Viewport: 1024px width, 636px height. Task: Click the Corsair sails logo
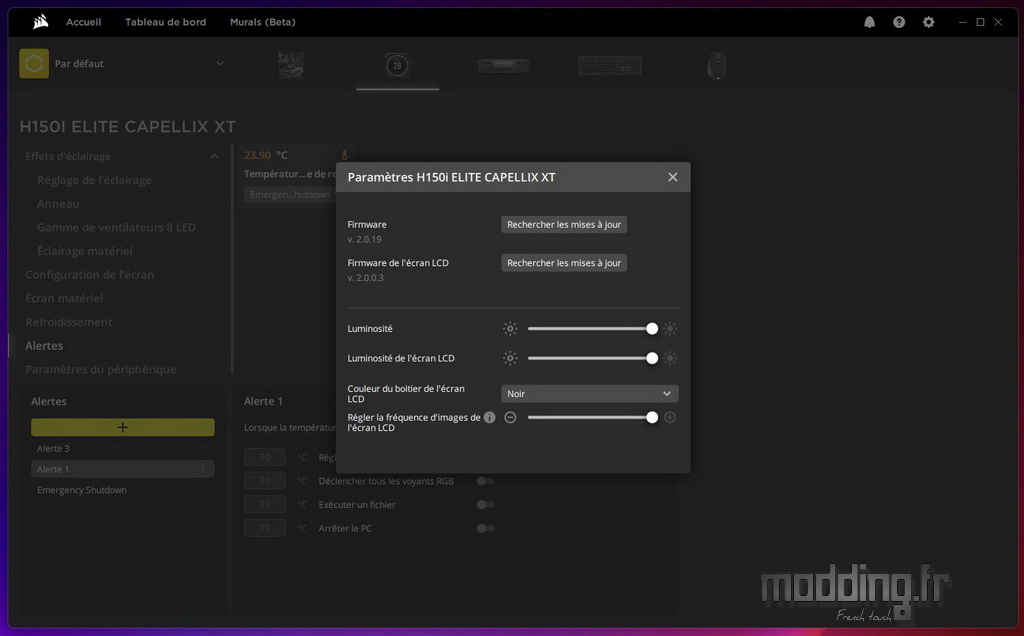point(40,22)
